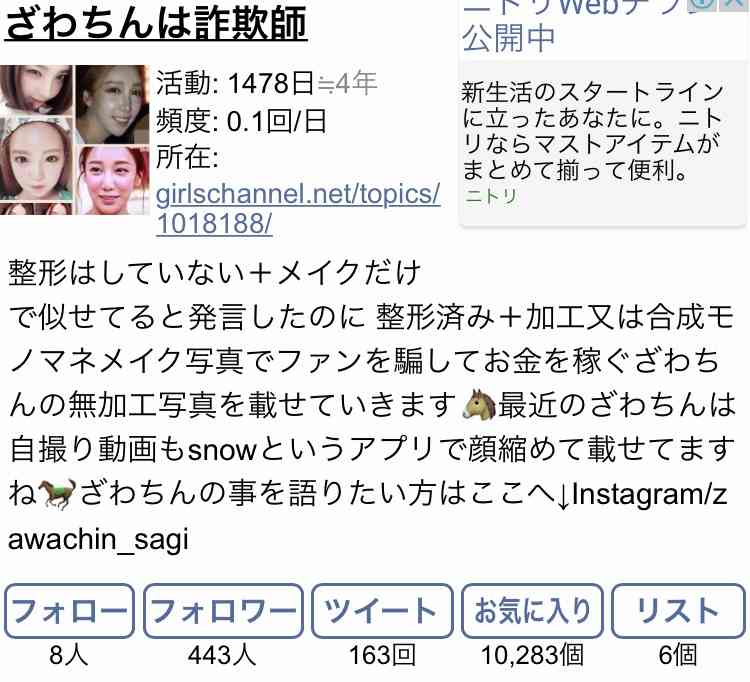Click the horse head emoji in bio
The image size is (750, 682).
tap(479, 405)
